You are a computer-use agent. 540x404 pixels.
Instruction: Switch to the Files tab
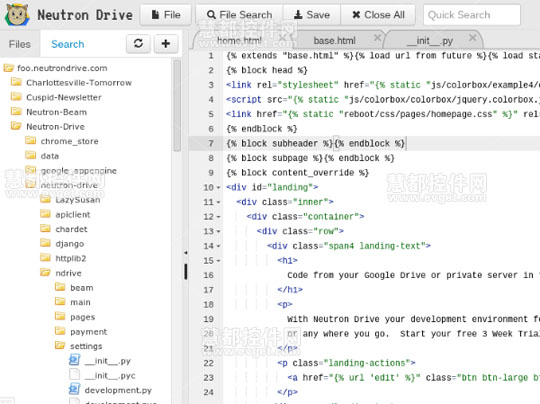point(20,44)
